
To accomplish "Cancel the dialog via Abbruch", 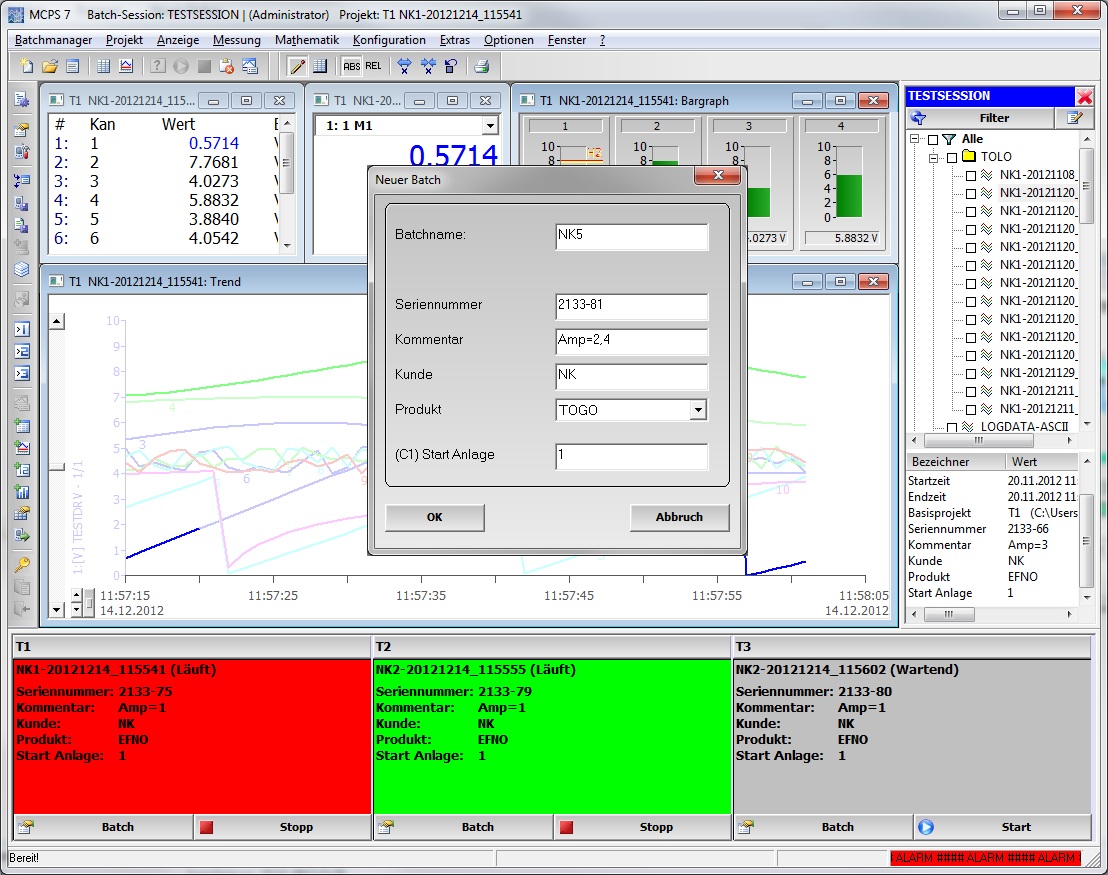I will coord(679,518).
